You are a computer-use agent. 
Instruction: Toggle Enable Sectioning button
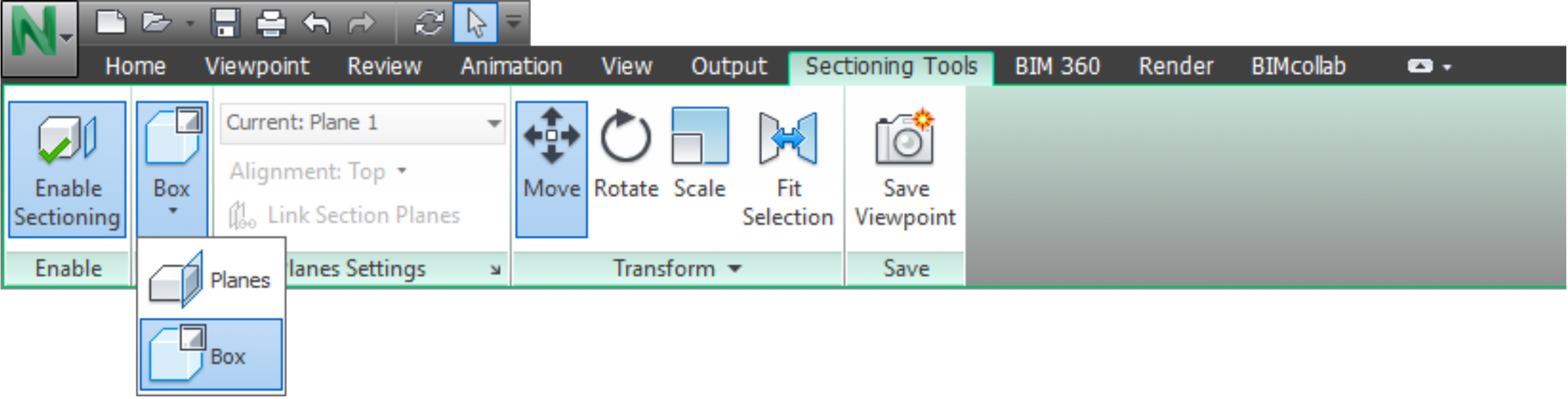pyautogui.click(x=67, y=169)
